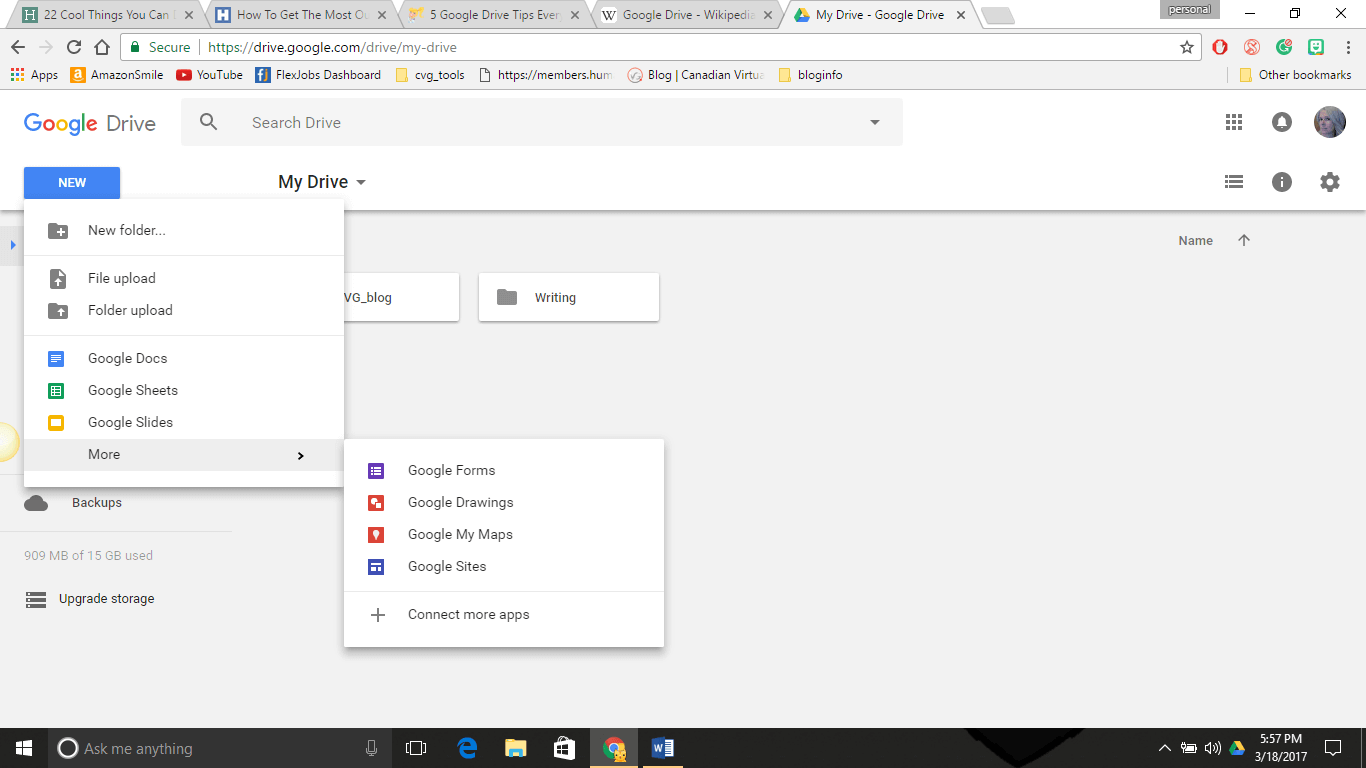Click the Folder upload icon
Screen dimensions: 1366x768
(x=58, y=310)
